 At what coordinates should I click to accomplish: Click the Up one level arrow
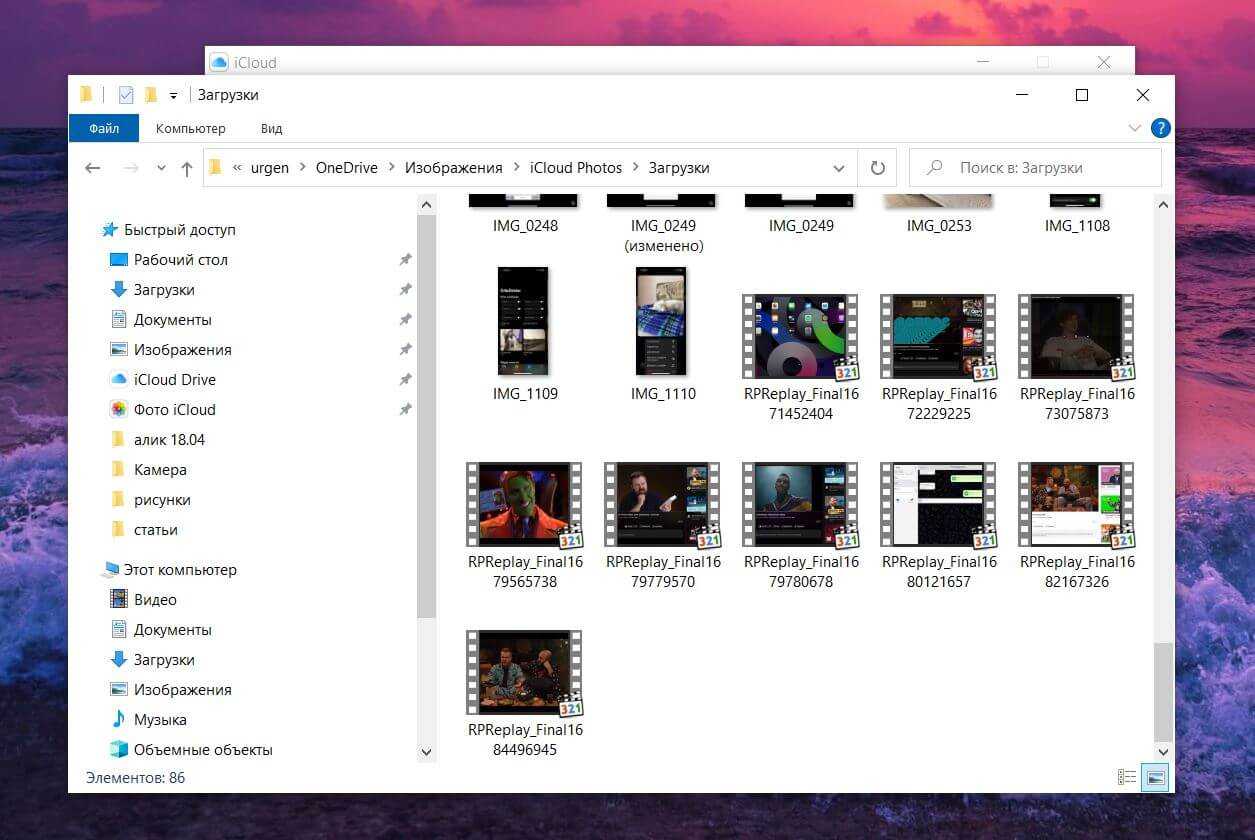186,169
